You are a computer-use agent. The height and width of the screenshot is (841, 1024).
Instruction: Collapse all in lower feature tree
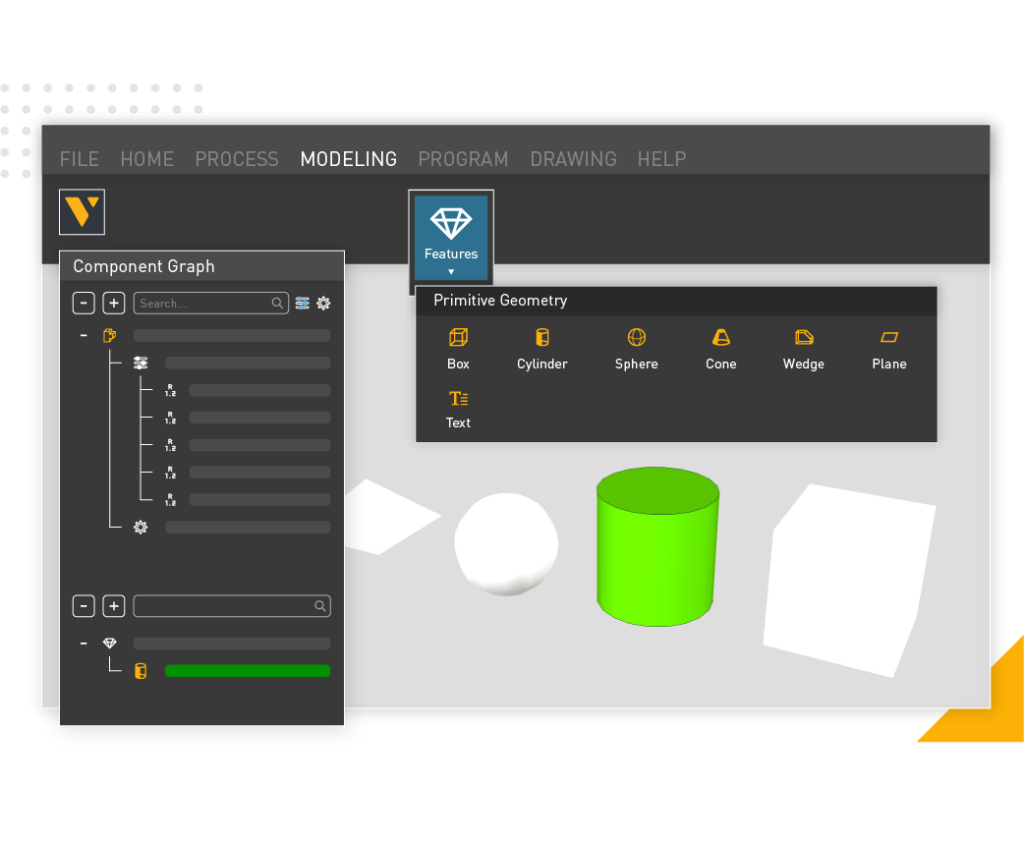coord(84,606)
